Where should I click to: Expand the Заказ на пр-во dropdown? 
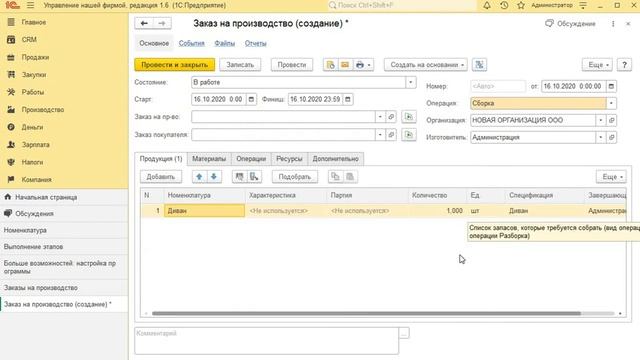coord(380,117)
